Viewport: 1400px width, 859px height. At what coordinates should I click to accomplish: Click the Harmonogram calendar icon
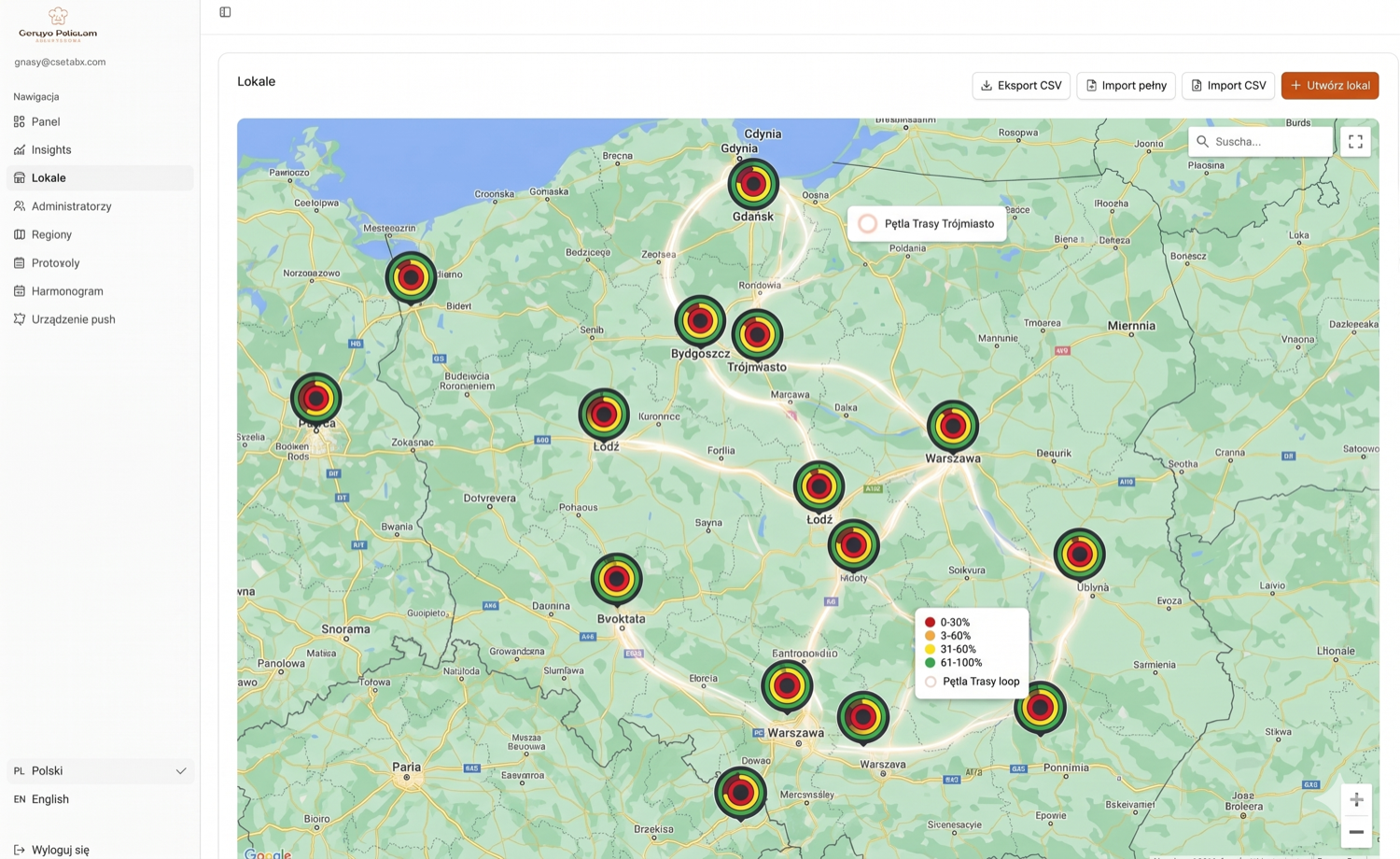(x=20, y=291)
